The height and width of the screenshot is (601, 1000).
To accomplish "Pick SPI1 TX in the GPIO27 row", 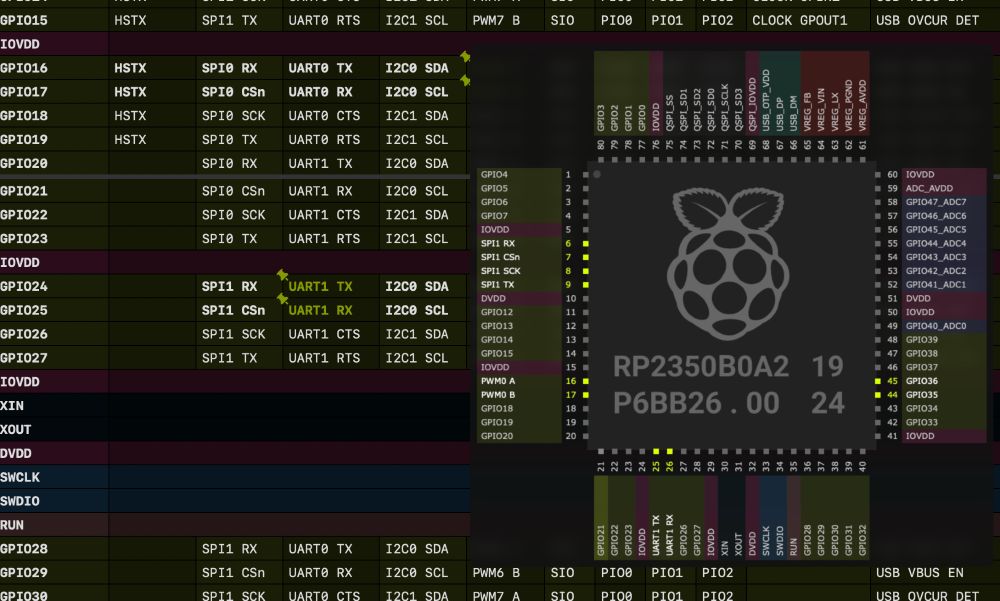I will pyautogui.click(x=229, y=358).
